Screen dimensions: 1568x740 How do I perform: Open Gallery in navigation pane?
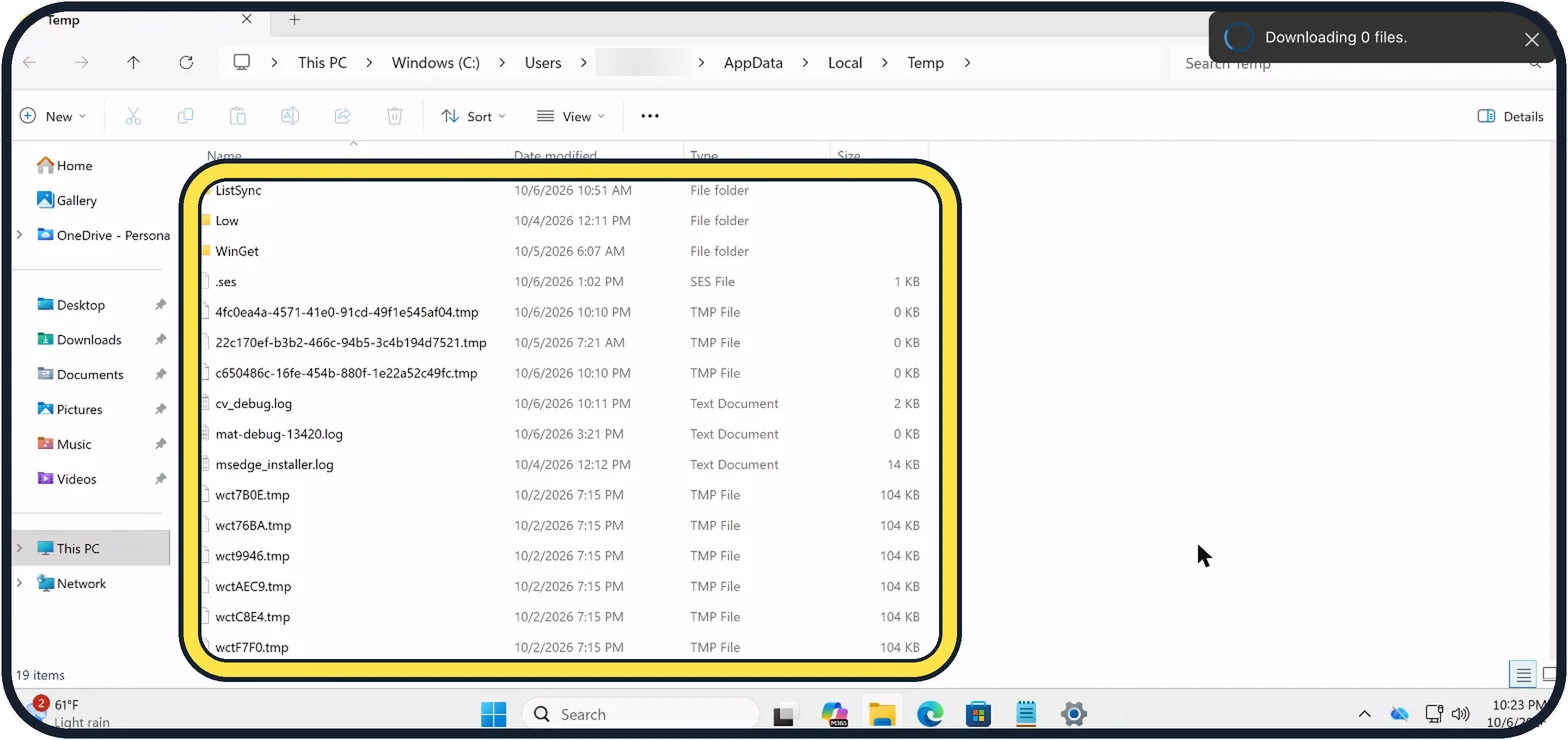point(67,200)
